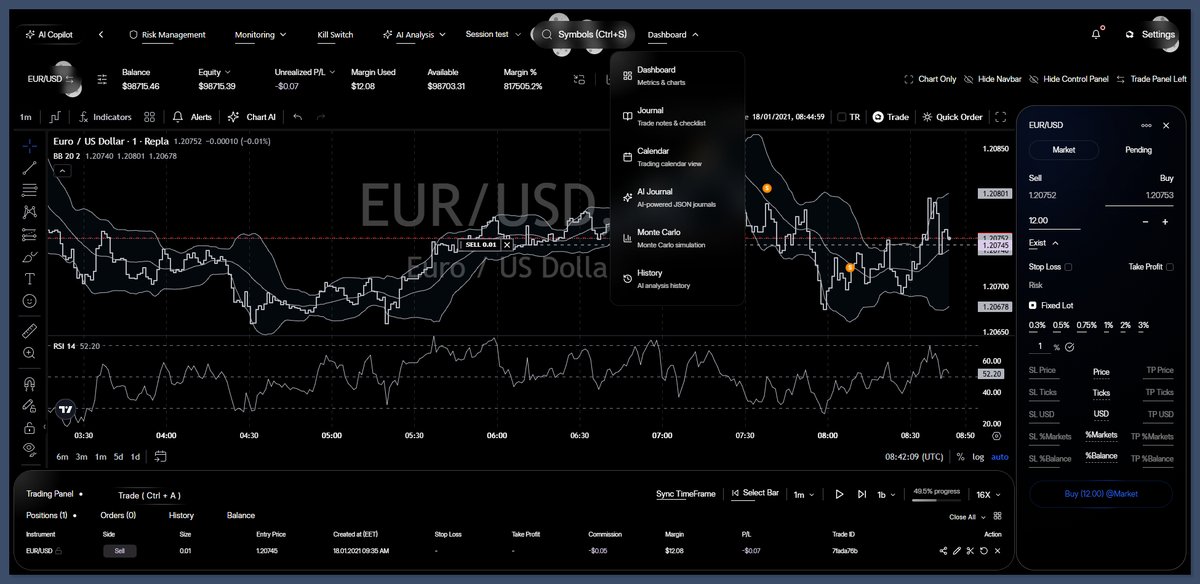Collapse the BB indicator legend arrow
This screenshot has height=584, width=1200.
(x=62, y=171)
